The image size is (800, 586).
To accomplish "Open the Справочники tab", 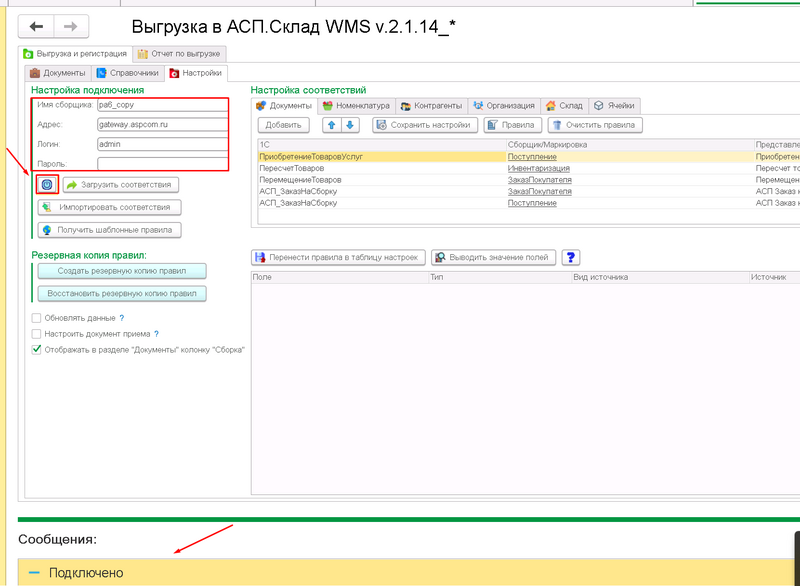I will point(127,73).
